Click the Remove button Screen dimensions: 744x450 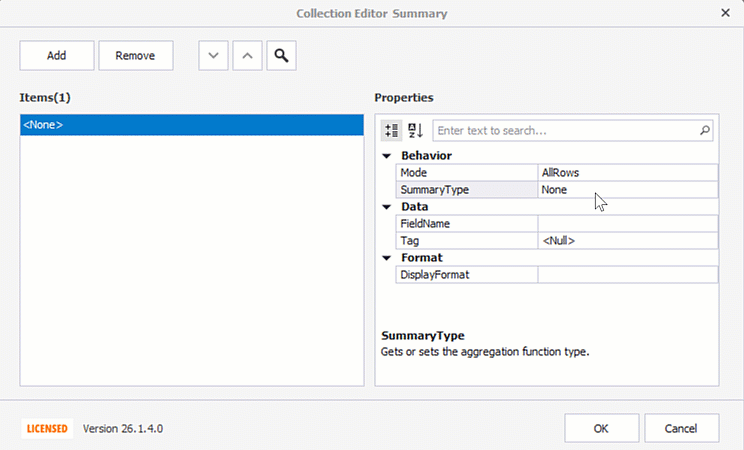click(136, 56)
